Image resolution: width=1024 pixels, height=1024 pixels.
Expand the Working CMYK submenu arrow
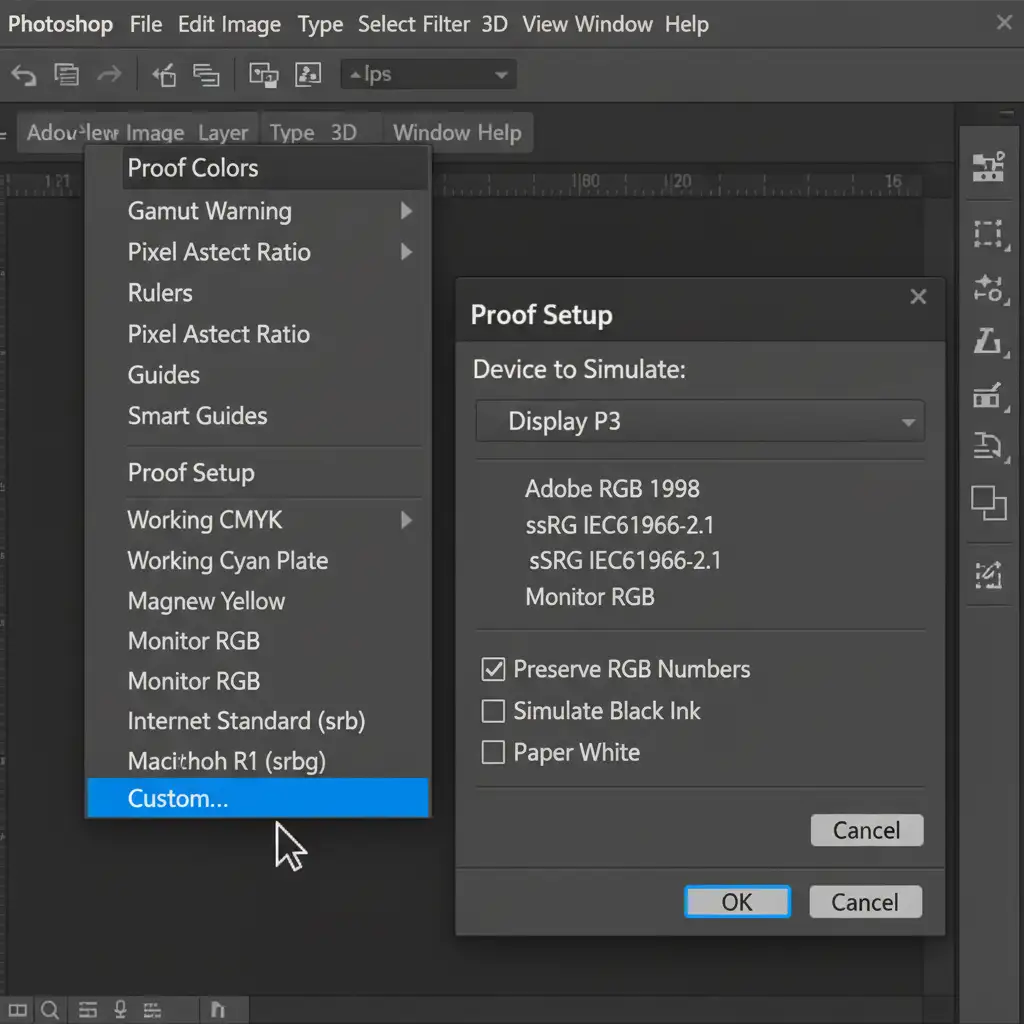click(406, 520)
